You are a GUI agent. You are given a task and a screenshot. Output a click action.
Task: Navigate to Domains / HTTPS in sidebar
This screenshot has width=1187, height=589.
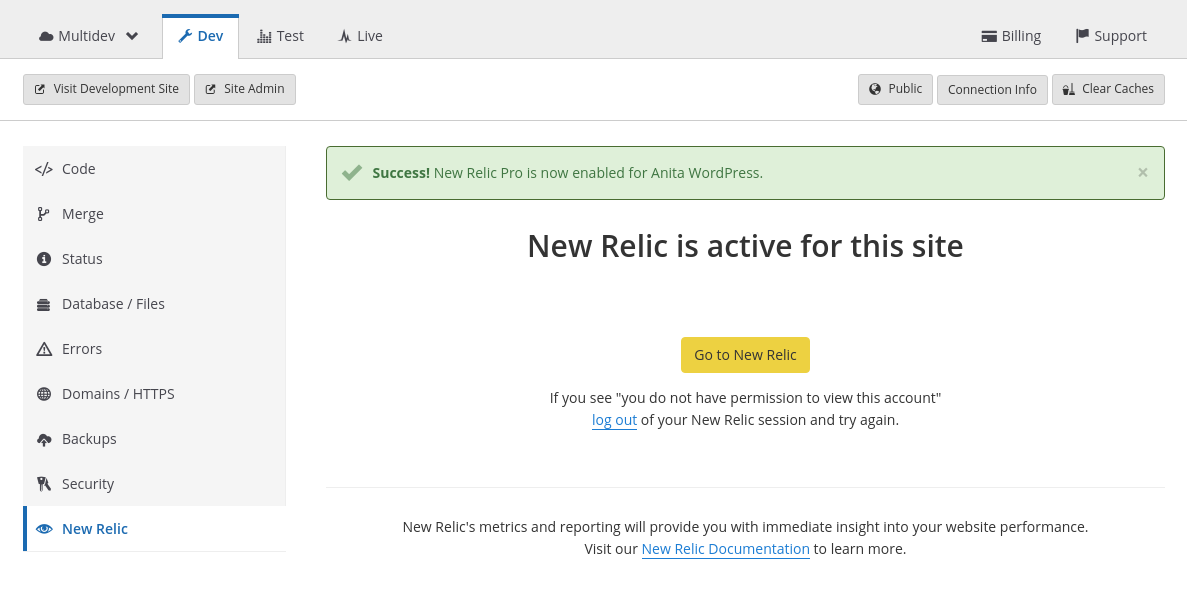point(43,393)
